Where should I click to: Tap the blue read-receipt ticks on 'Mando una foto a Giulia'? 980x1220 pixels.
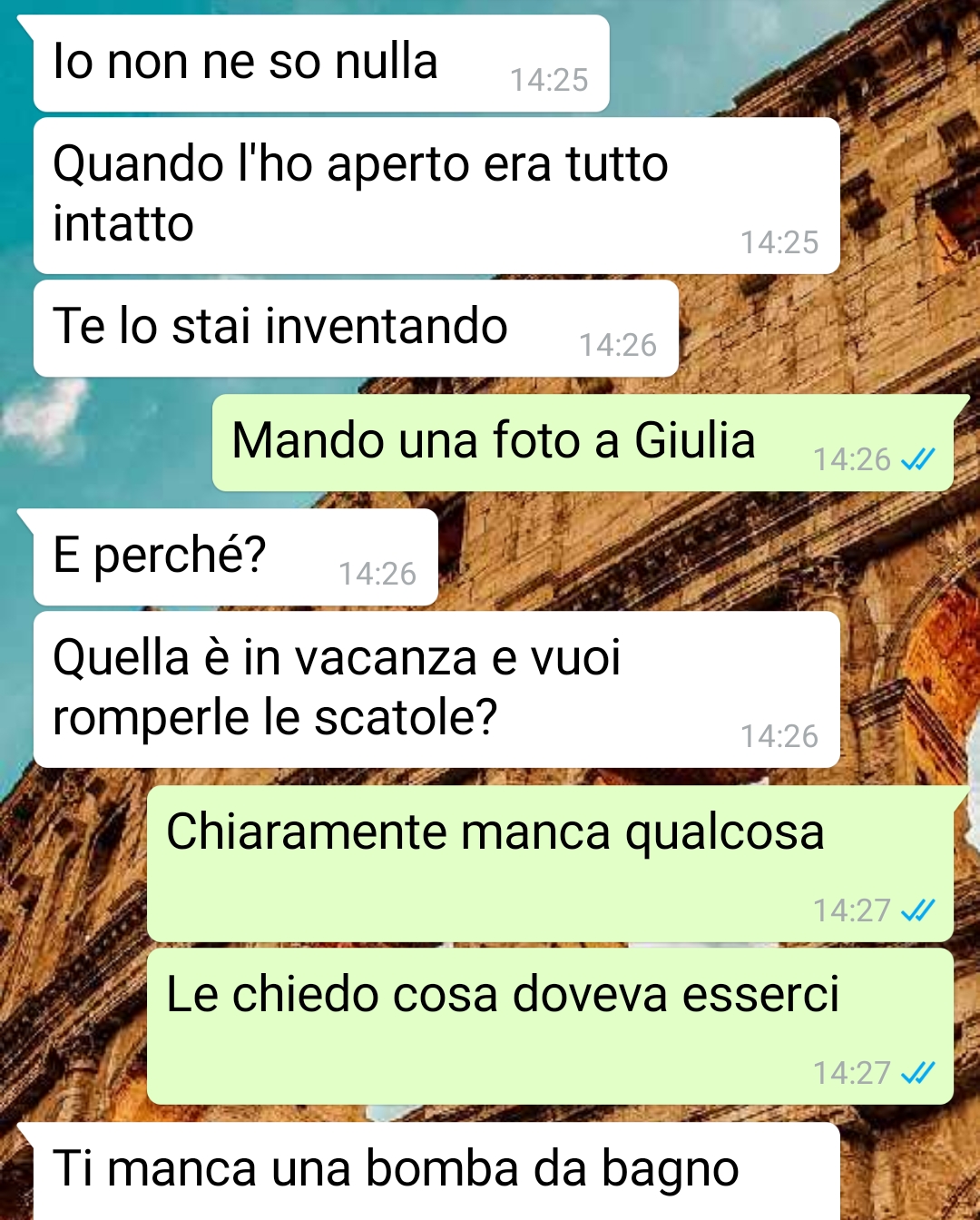(x=917, y=460)
